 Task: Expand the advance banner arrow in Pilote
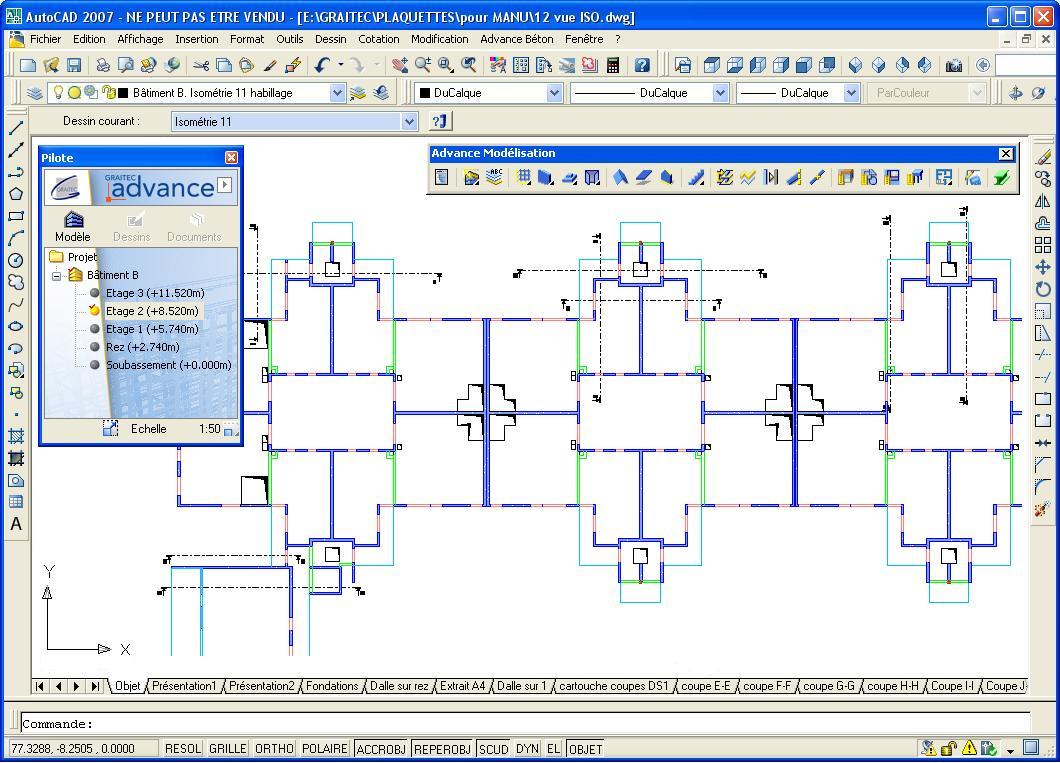click(x=224, y=184)
